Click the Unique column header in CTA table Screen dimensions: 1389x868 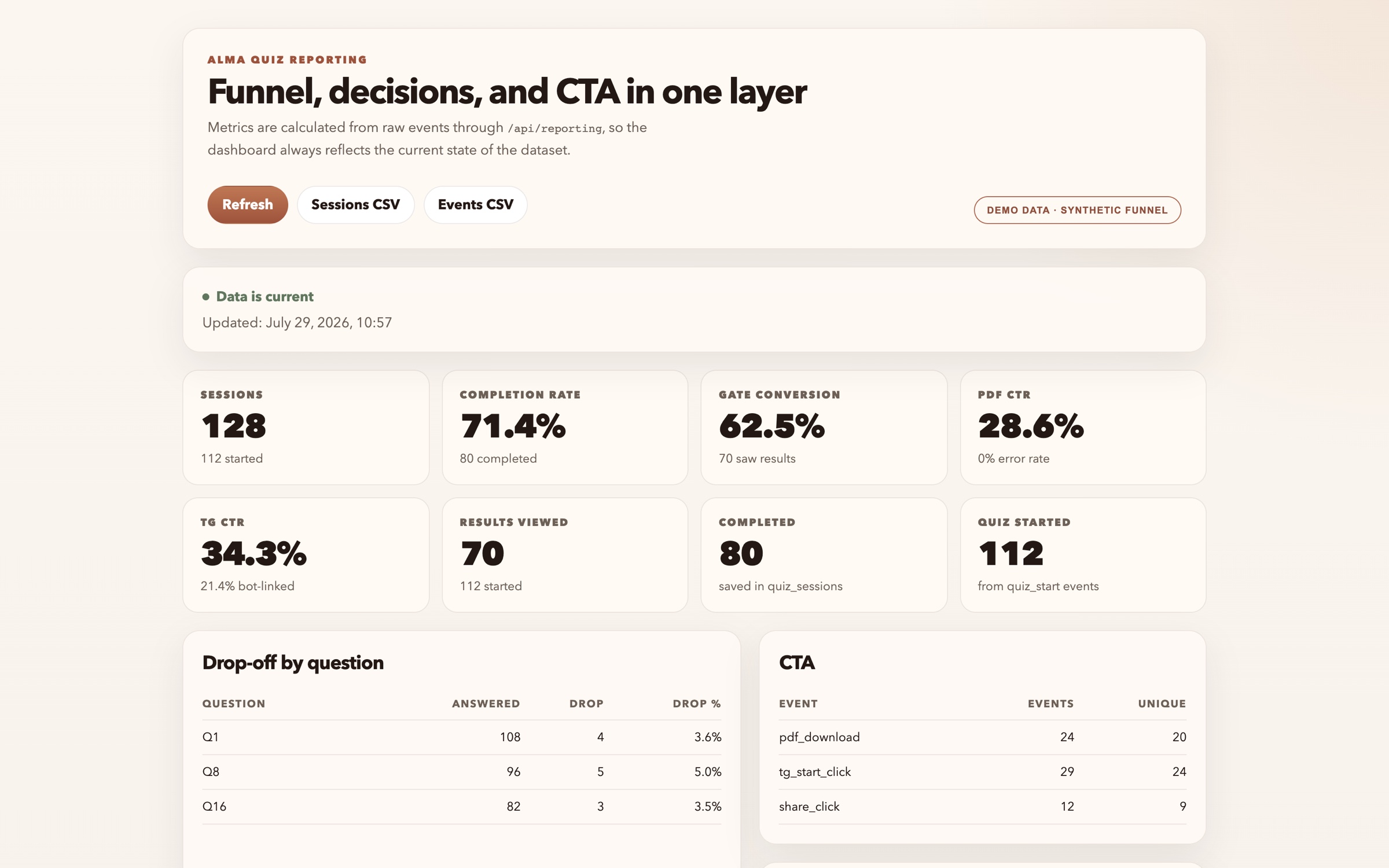click(x=1162, y=704)
